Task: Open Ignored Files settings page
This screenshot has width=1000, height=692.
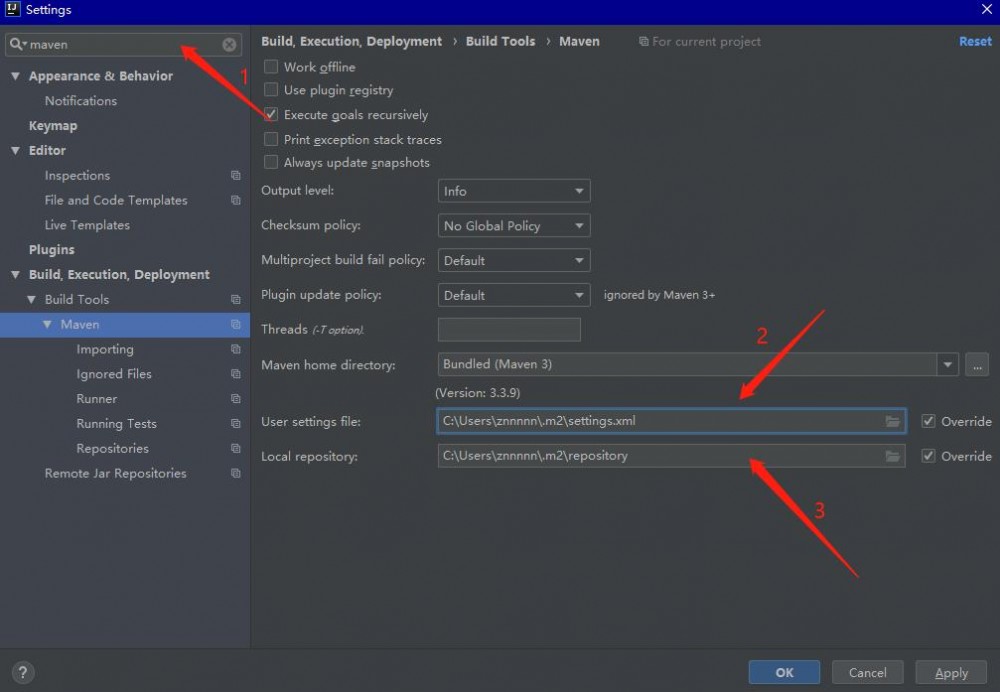Action: 114,374
